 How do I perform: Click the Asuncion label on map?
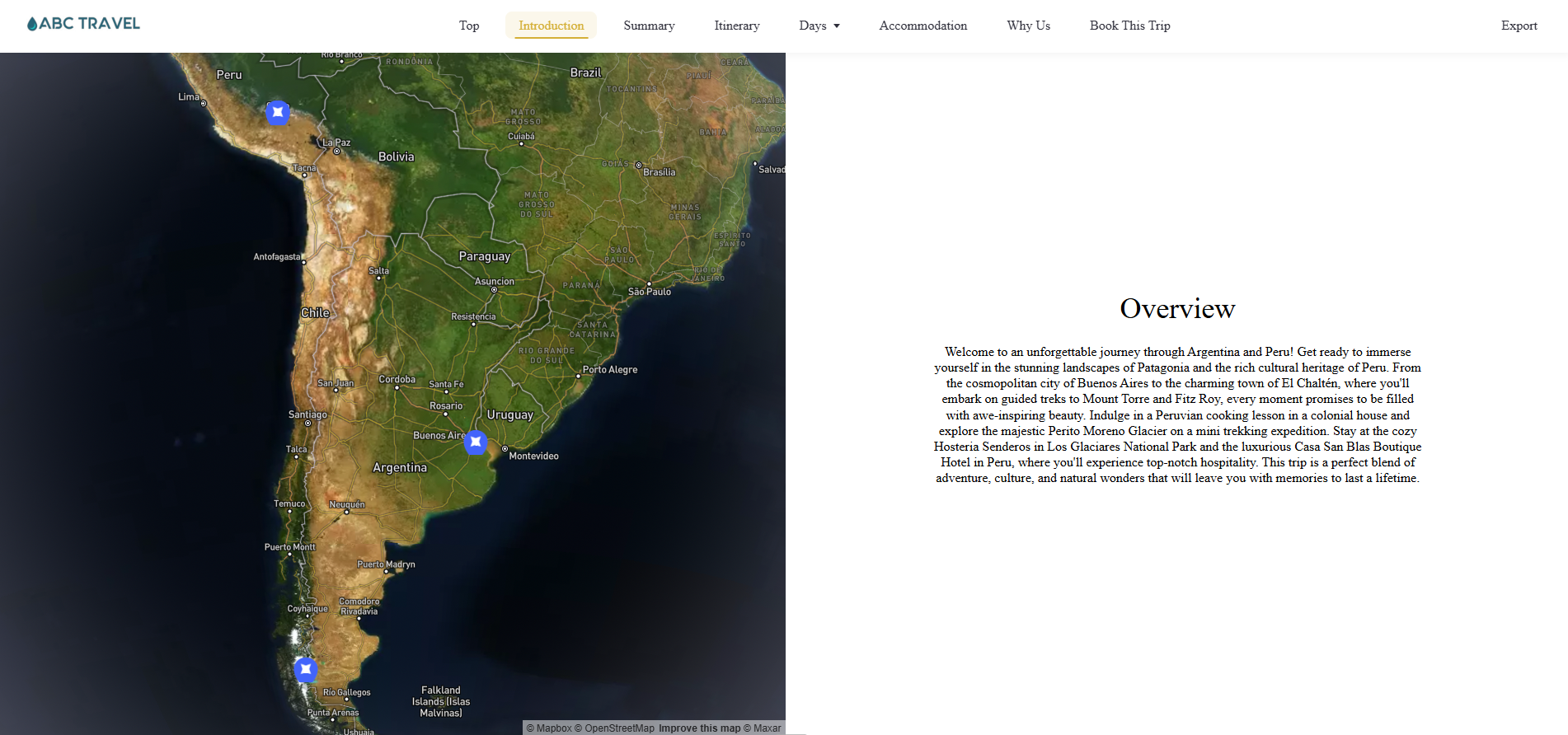pos(495,281)
